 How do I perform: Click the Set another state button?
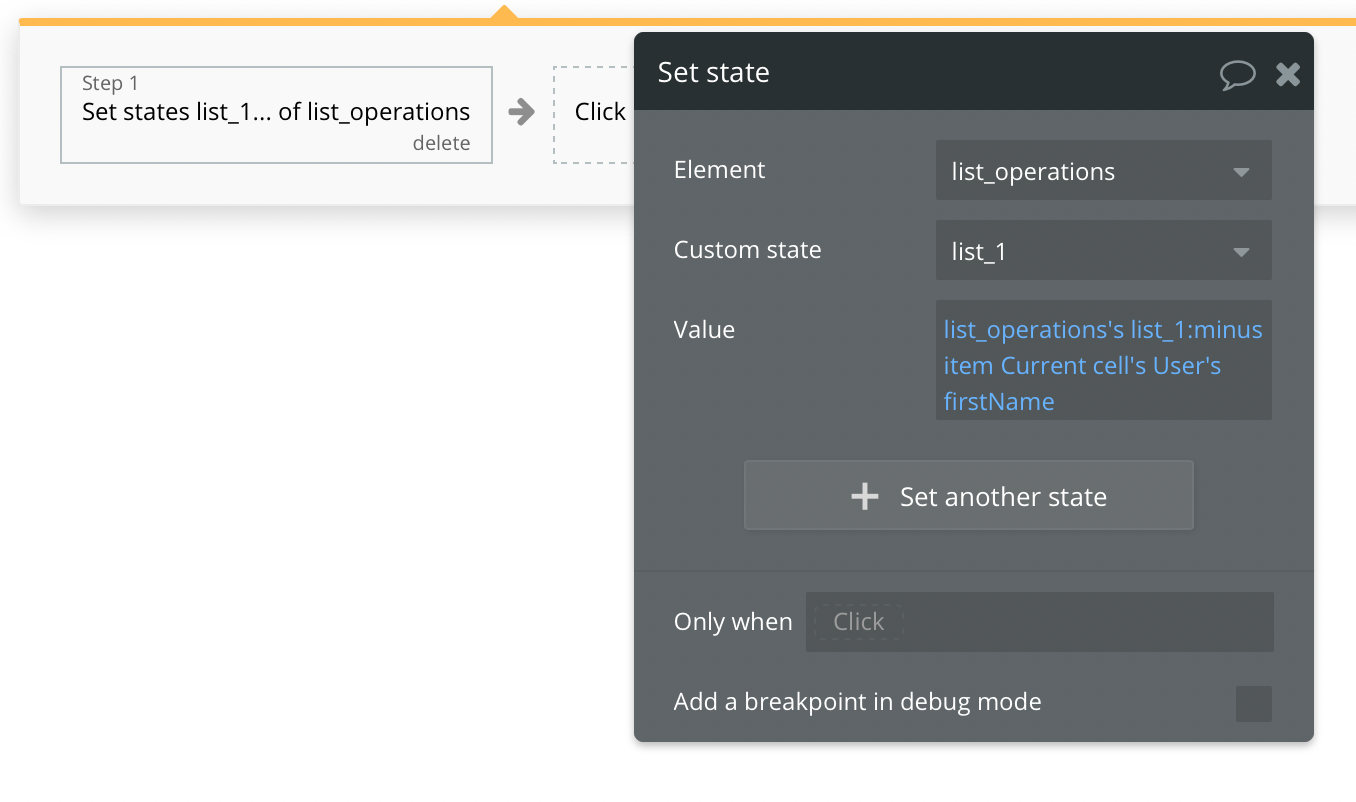(x=969, y=496)
